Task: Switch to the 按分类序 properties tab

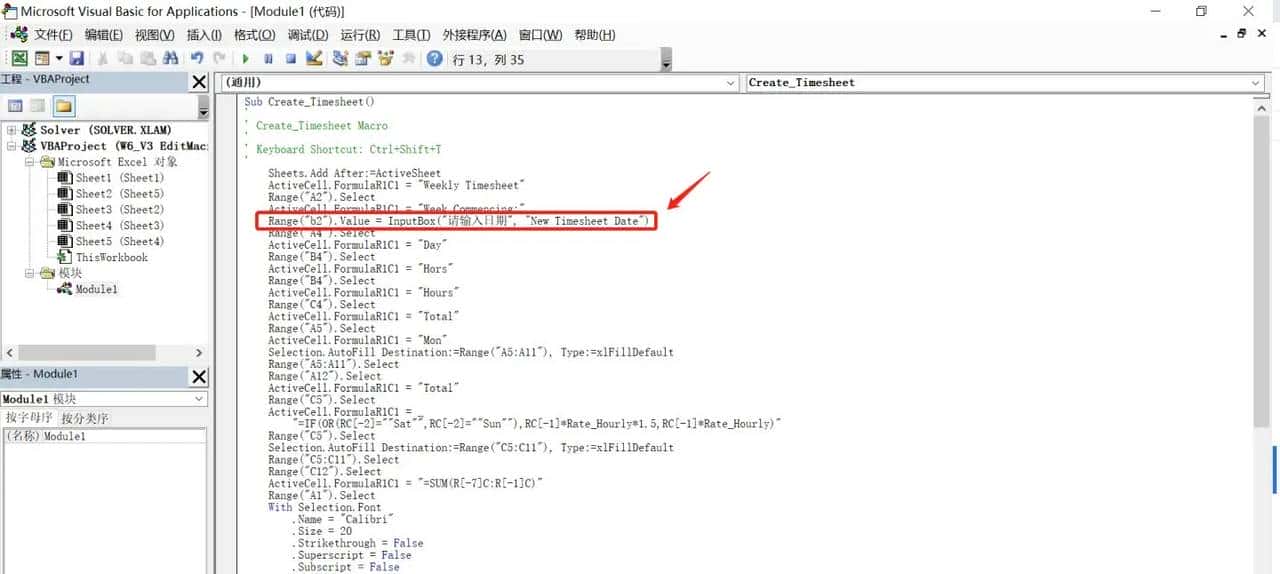Action: [85, 418]
